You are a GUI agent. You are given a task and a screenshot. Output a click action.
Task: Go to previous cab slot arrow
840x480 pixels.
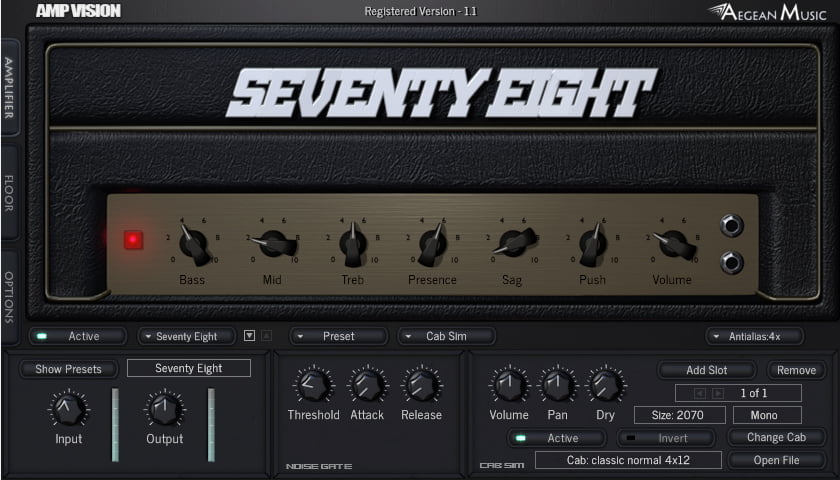(x=700, y=393)
